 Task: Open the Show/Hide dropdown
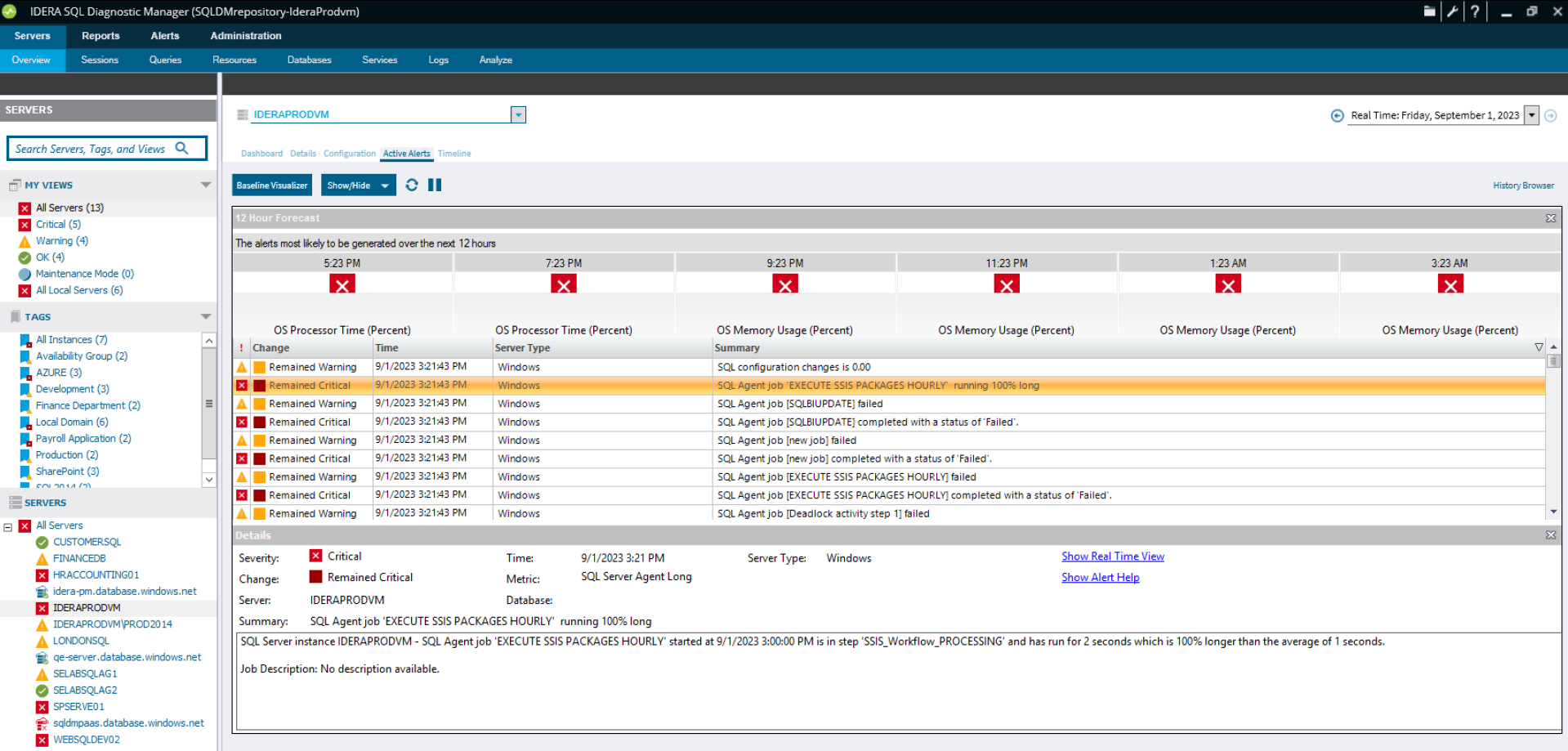click(x=359, y=186)
